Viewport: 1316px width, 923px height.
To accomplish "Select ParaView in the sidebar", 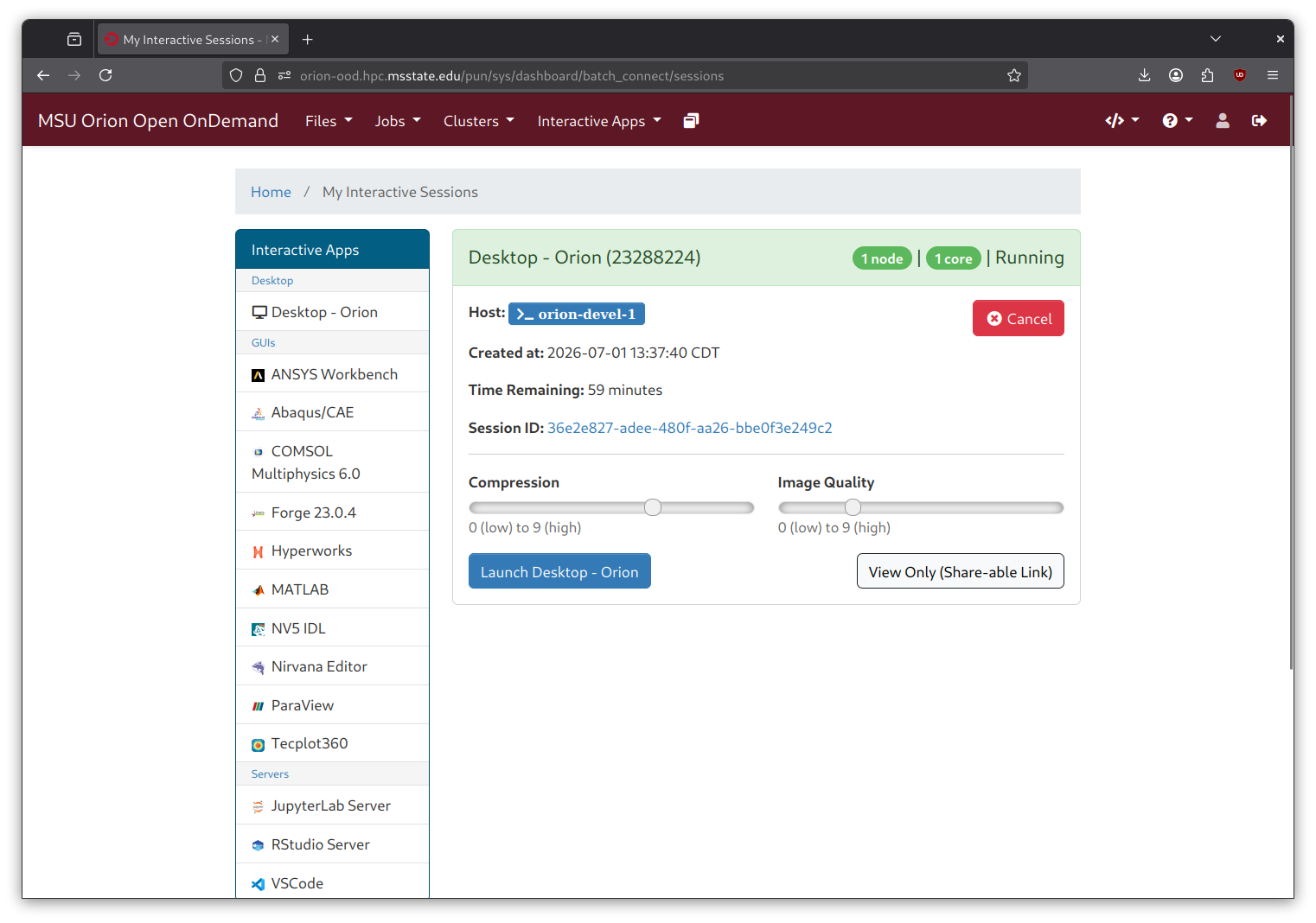I will [x=332, y=705].
